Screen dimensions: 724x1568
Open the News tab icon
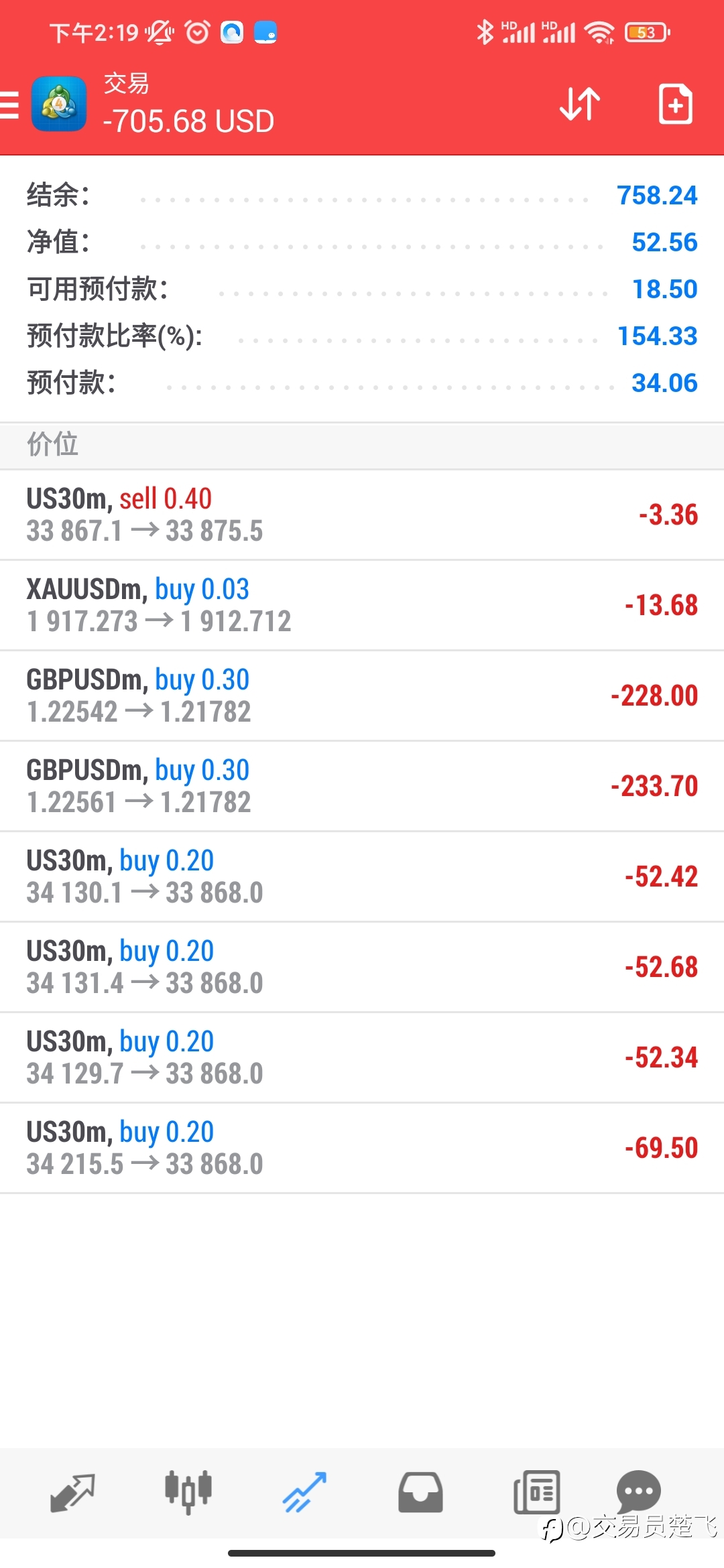(x=536, y=1493)
